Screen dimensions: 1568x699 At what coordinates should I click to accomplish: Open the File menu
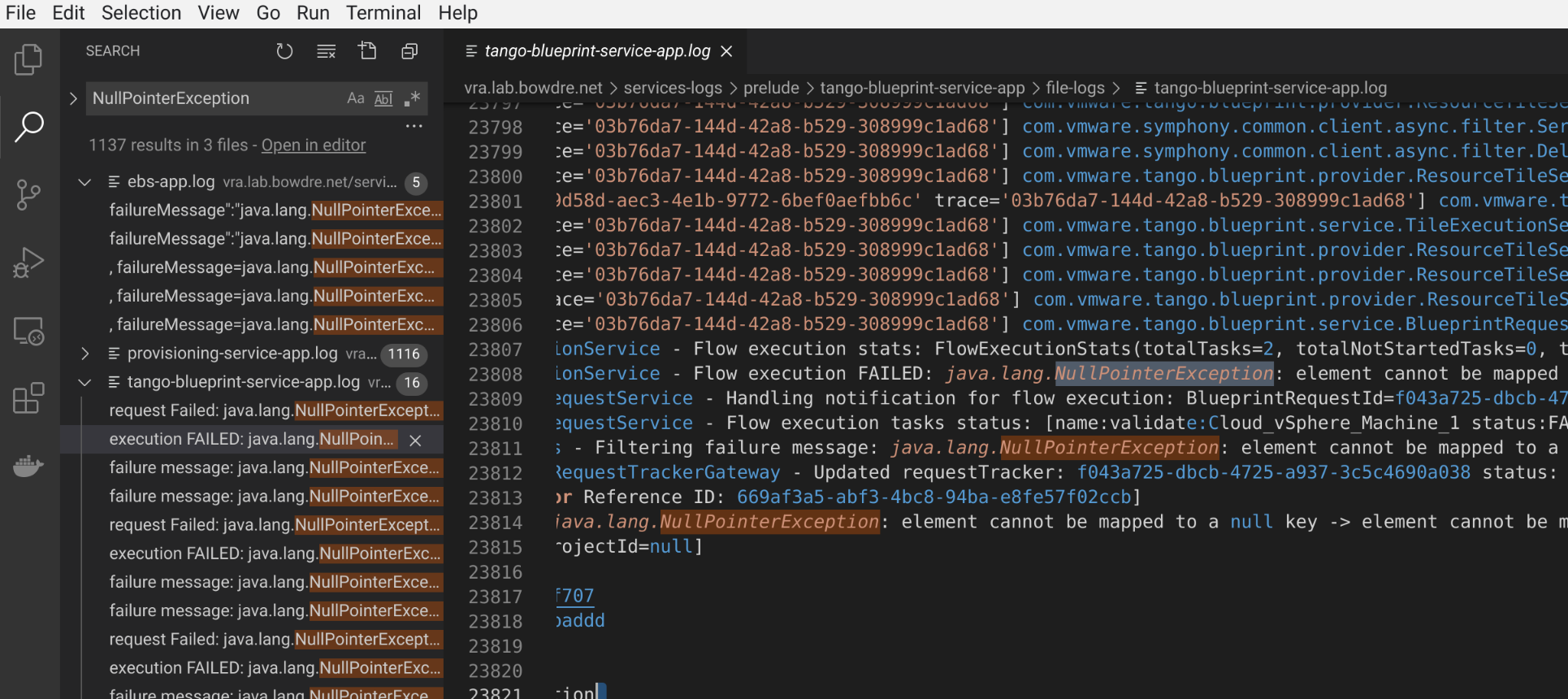pos(20,13)
